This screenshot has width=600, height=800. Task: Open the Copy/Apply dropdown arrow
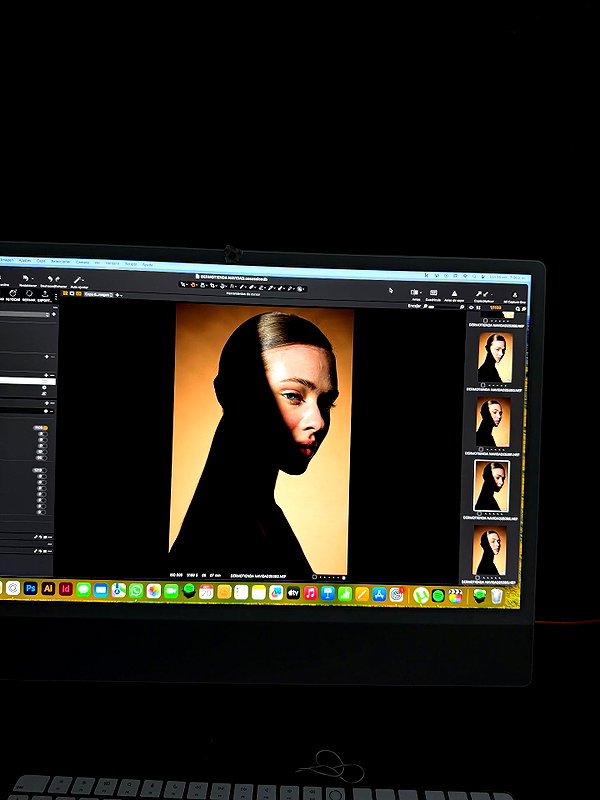[x=490, y=294]
